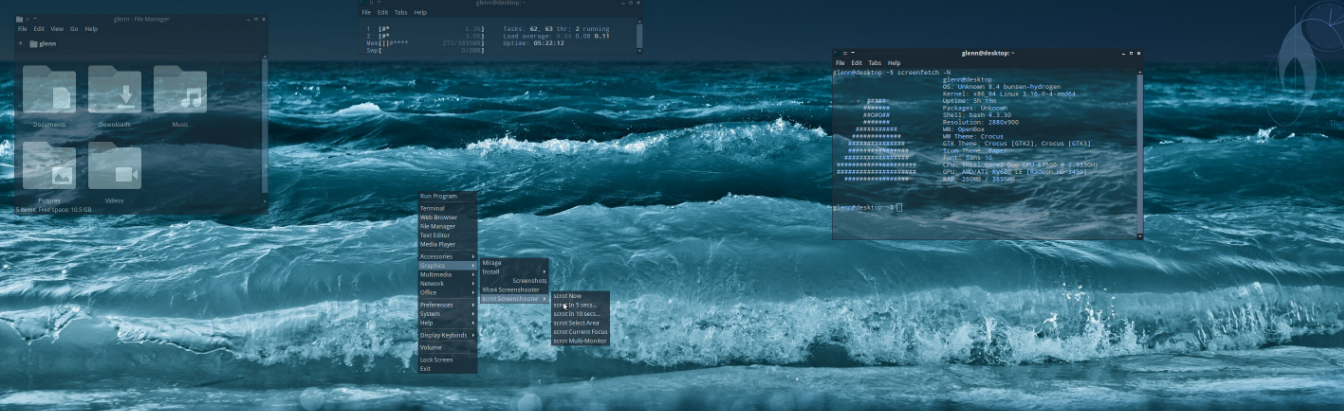Click the glenn folder icon in location bar
The image size is (1344, 411).
35,44
